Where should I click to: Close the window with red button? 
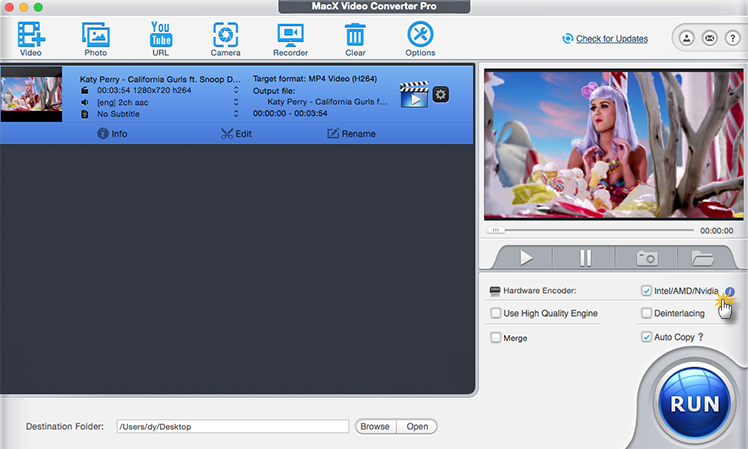(x=9, y=7)
